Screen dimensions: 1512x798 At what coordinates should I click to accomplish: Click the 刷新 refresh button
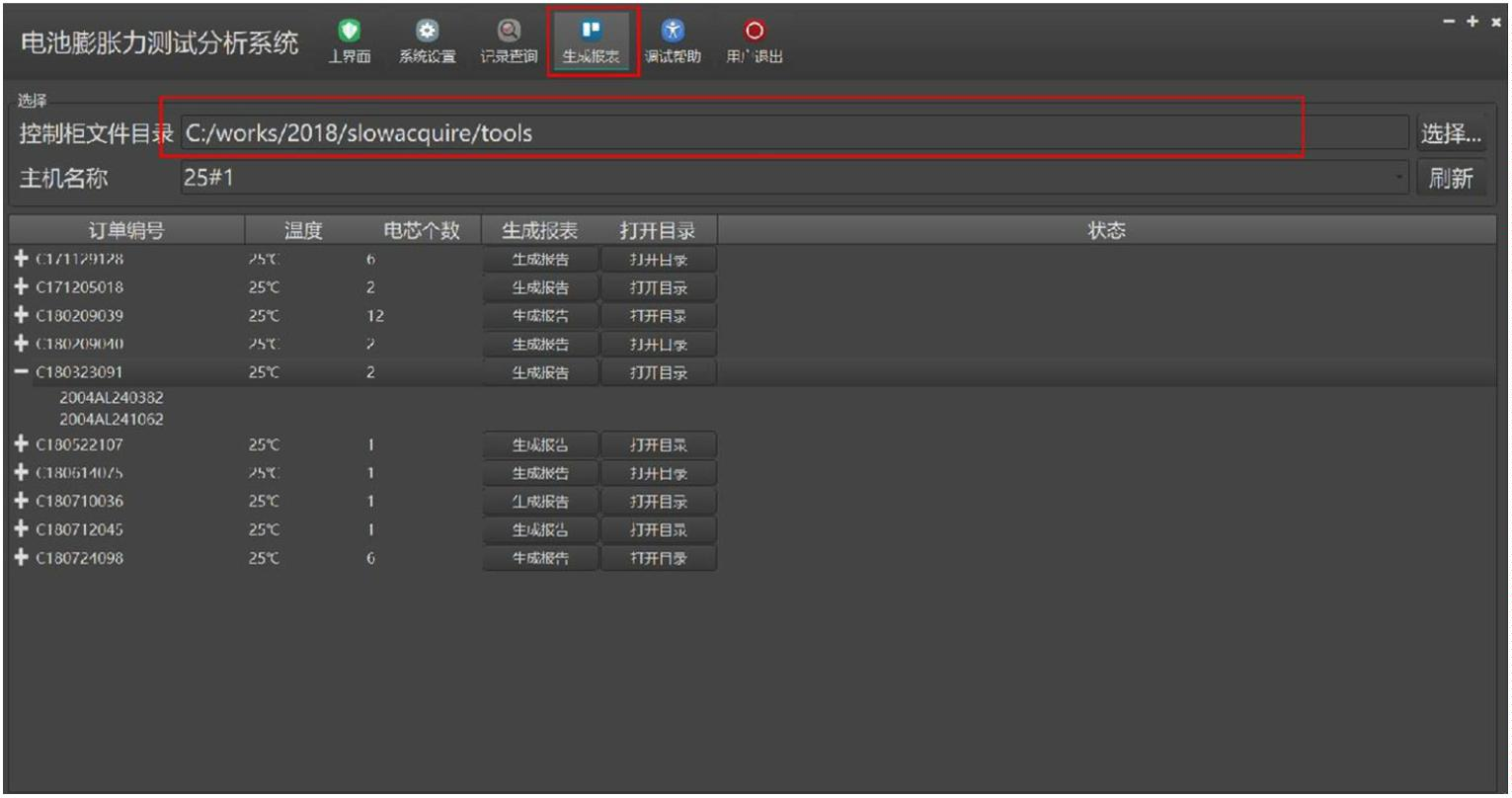[1450, 179]
